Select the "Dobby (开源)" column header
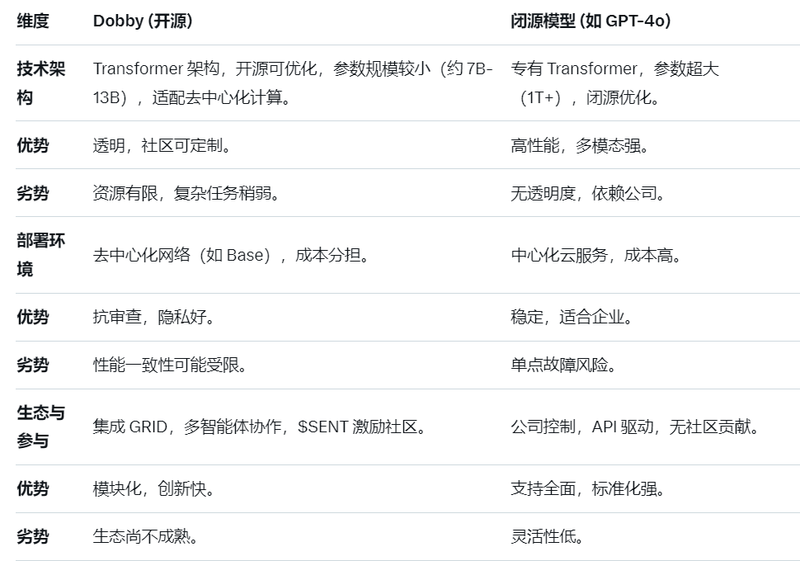 [x=144, y=20]
